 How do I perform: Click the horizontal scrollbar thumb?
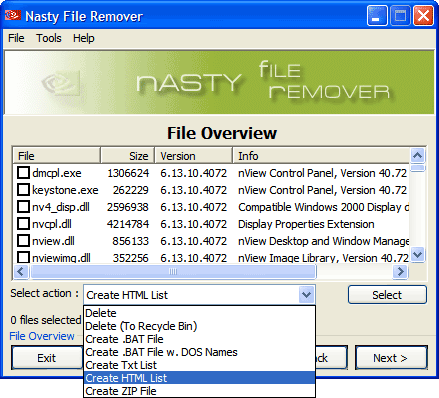point(173,272)
